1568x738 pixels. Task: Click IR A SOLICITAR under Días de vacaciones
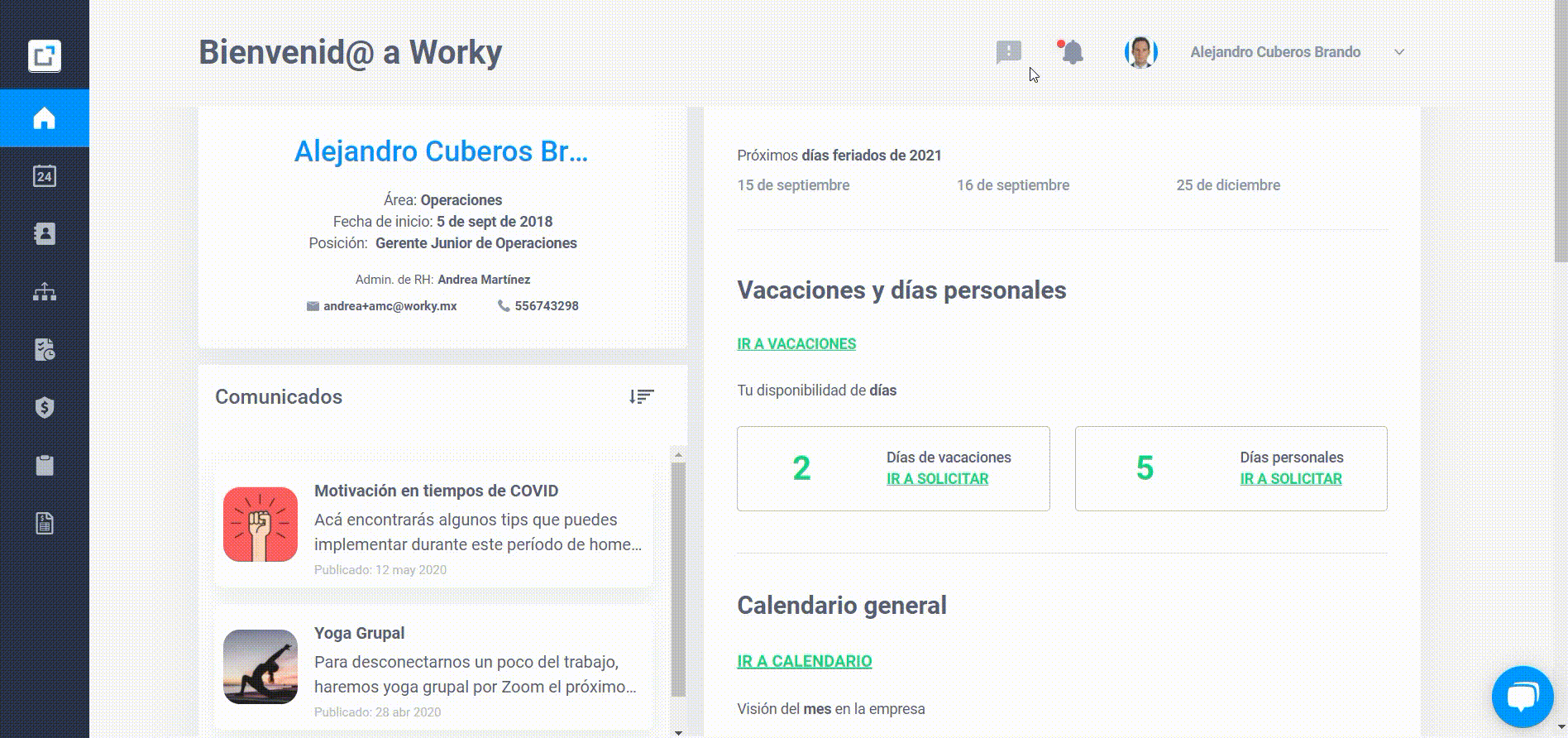coord(937,479)
